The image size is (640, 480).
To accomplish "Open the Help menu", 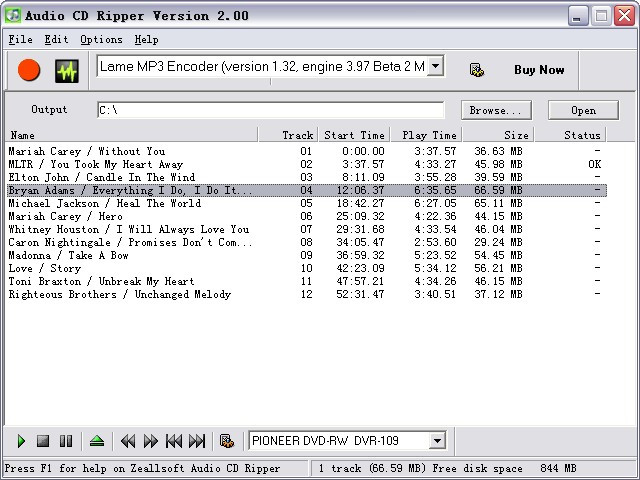I will click(147, 40).
